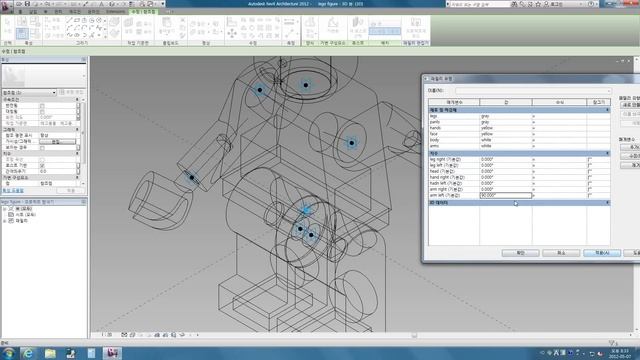Click the Text icon in quick access toolbar
Image resolution: width=640 pixels, height=360 pixels.
(x=102, y=4)
